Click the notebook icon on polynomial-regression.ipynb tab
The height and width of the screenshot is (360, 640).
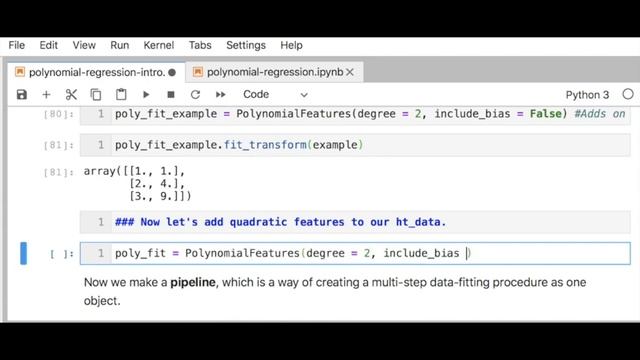pyautogui.click(x=198, y=72)
